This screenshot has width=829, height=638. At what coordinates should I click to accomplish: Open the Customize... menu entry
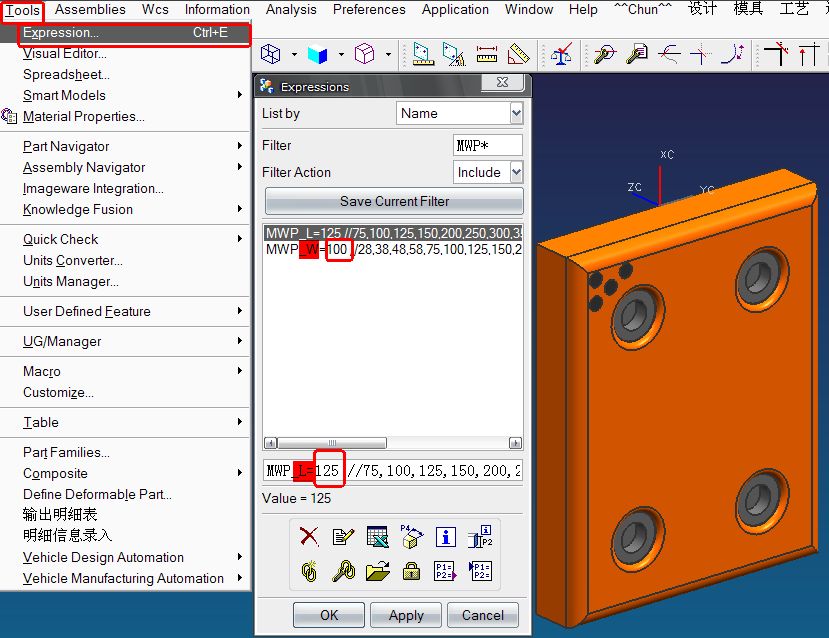[x=125, y=392]
